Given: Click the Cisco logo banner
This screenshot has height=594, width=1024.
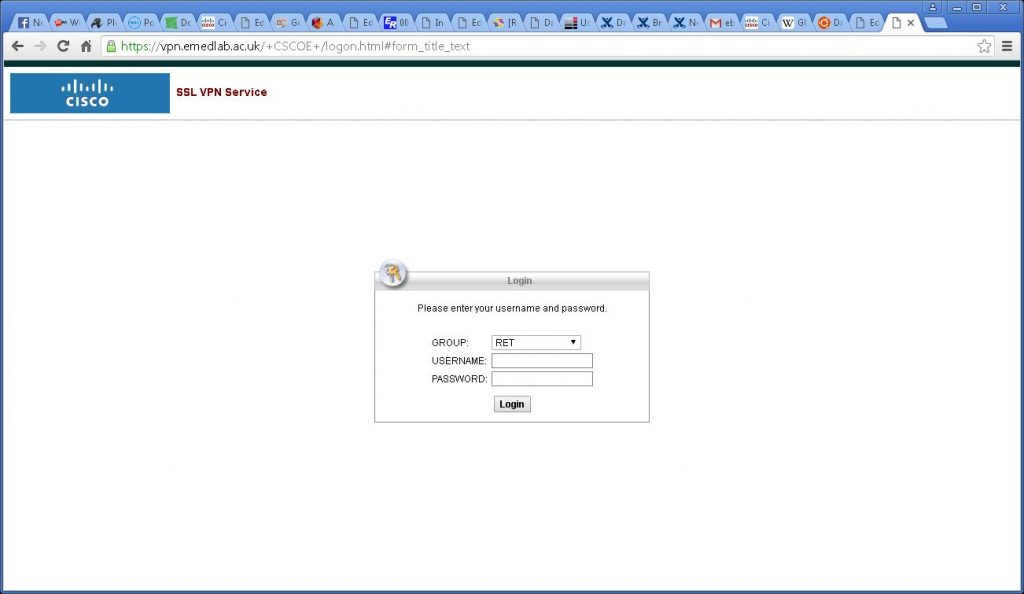Looking at the screenshot, I should pos(90,93).
